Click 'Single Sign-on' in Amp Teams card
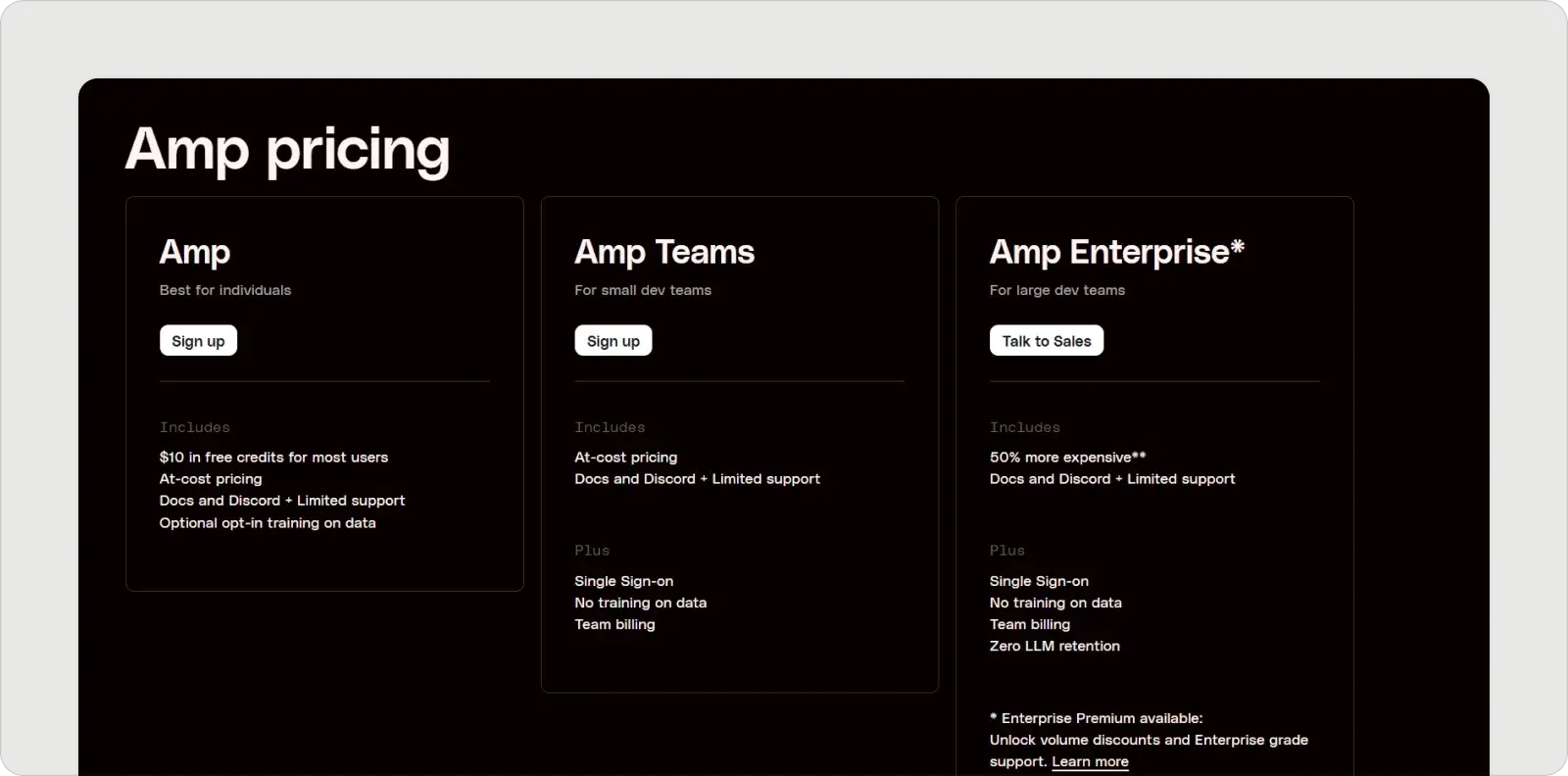Viewport: 1568px width, 776px height. click(x=624, y=581)
